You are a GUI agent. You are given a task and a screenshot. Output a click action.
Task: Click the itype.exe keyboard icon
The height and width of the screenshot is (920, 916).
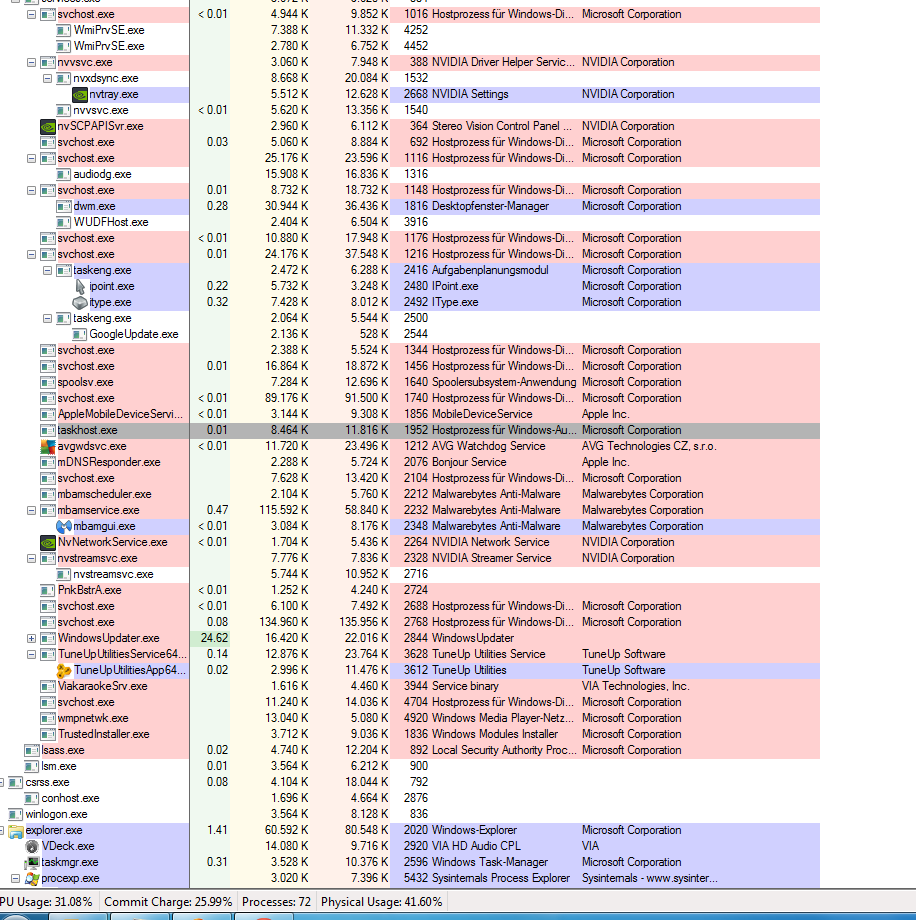coord(79,302)
